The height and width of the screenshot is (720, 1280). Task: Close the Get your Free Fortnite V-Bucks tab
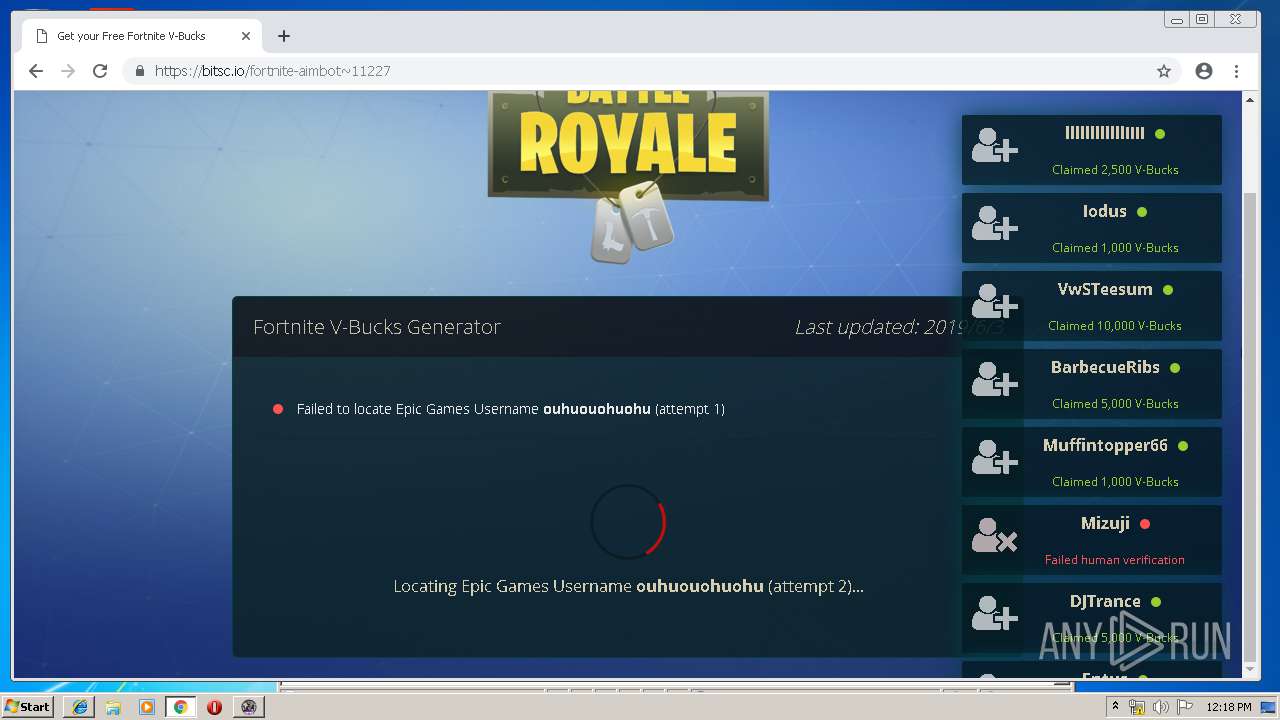(246, 36)
